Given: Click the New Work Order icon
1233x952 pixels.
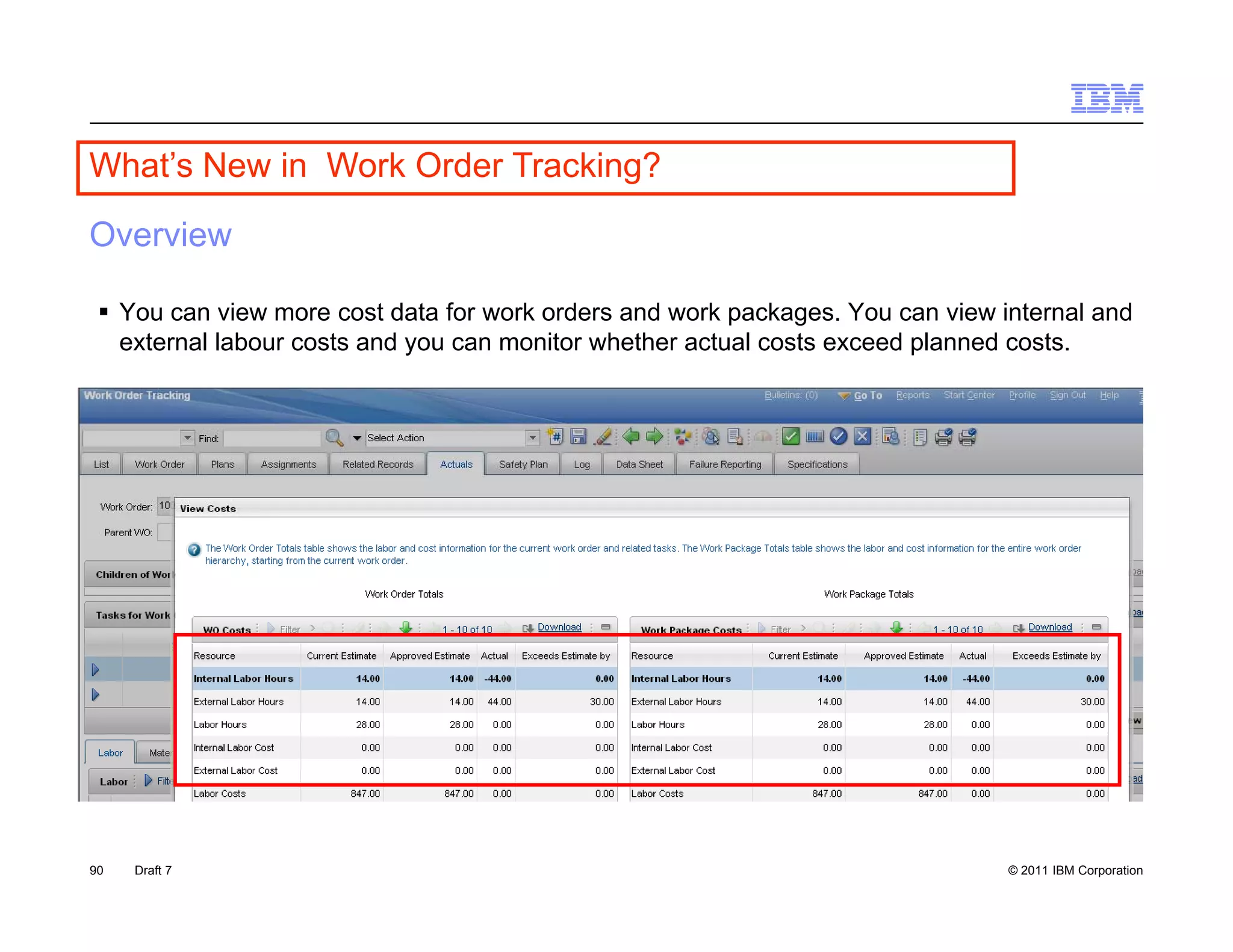Looking at the screenshot, I should [x=555, y=436].
